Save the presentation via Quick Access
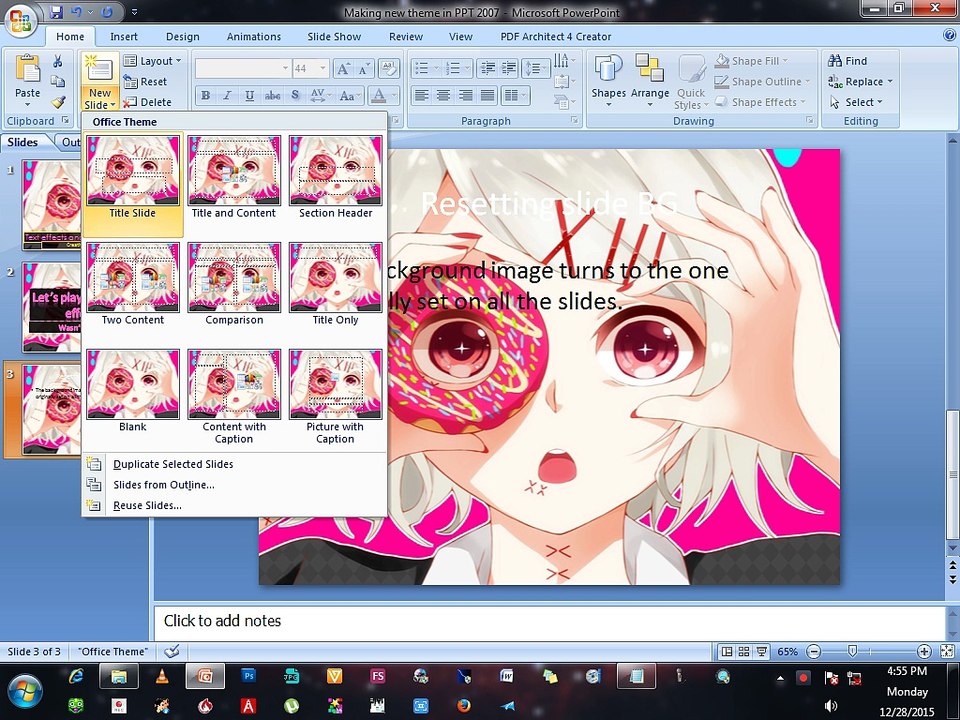The width and height of the screenshot is (960, 720). click(56, 12)
